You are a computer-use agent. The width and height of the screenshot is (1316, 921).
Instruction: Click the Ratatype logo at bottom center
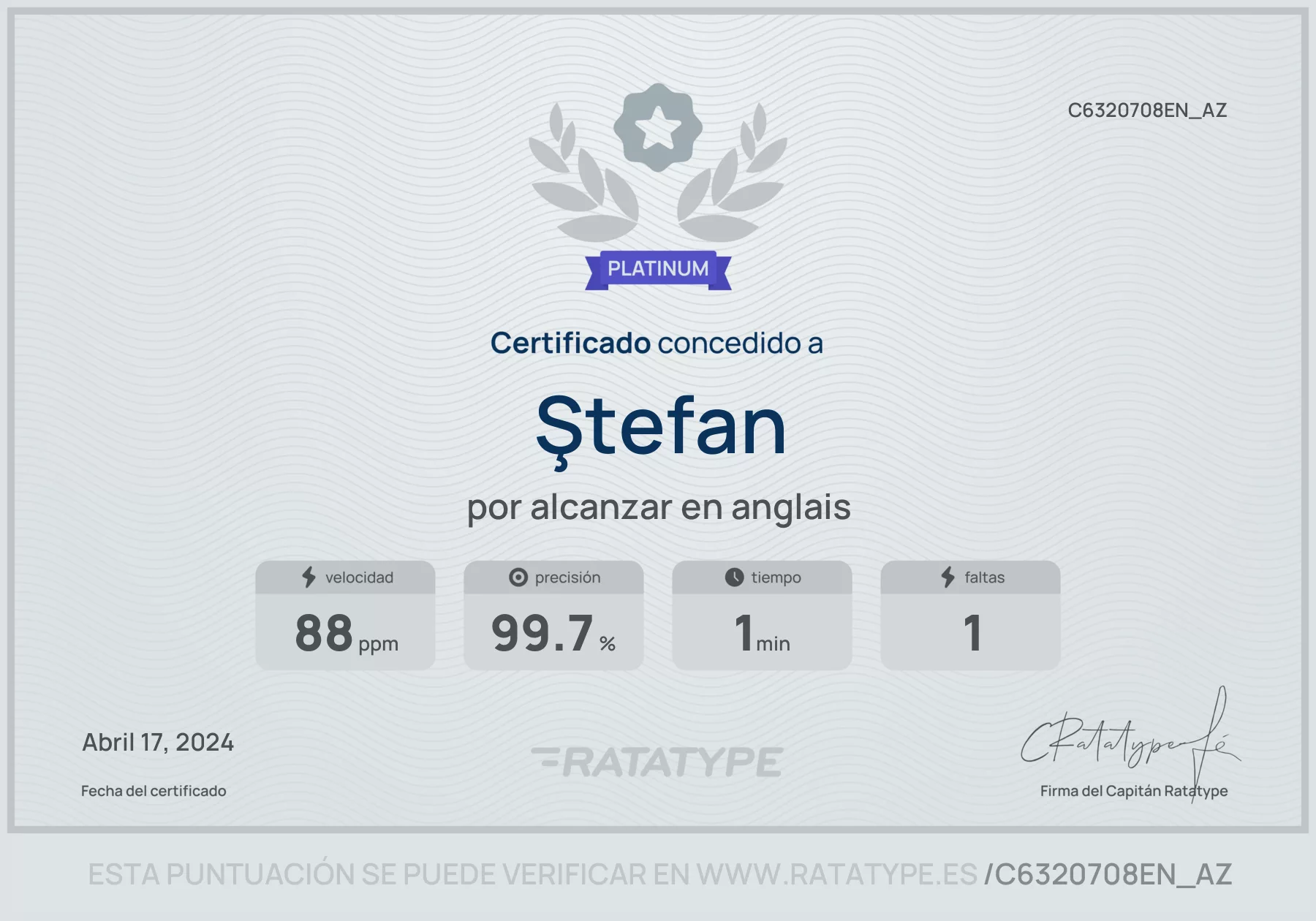657,762
